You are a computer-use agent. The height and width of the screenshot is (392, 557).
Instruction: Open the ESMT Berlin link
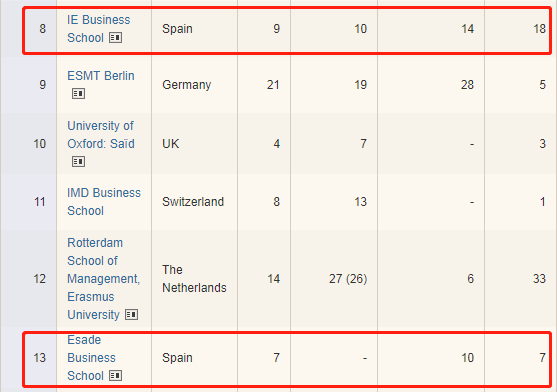click(101, 76)
